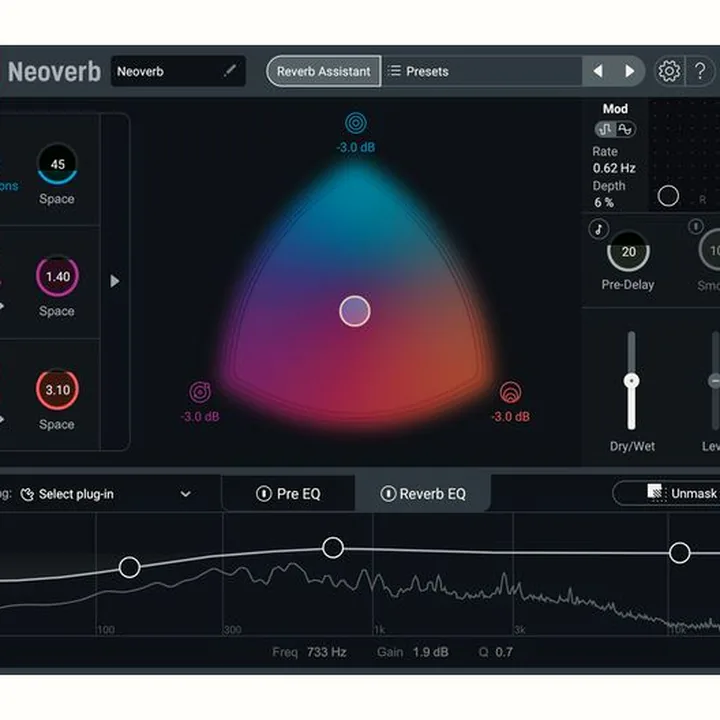Switch to the Pre EQ tab
The height and width of the screenshot is (720, 720).
288,494
